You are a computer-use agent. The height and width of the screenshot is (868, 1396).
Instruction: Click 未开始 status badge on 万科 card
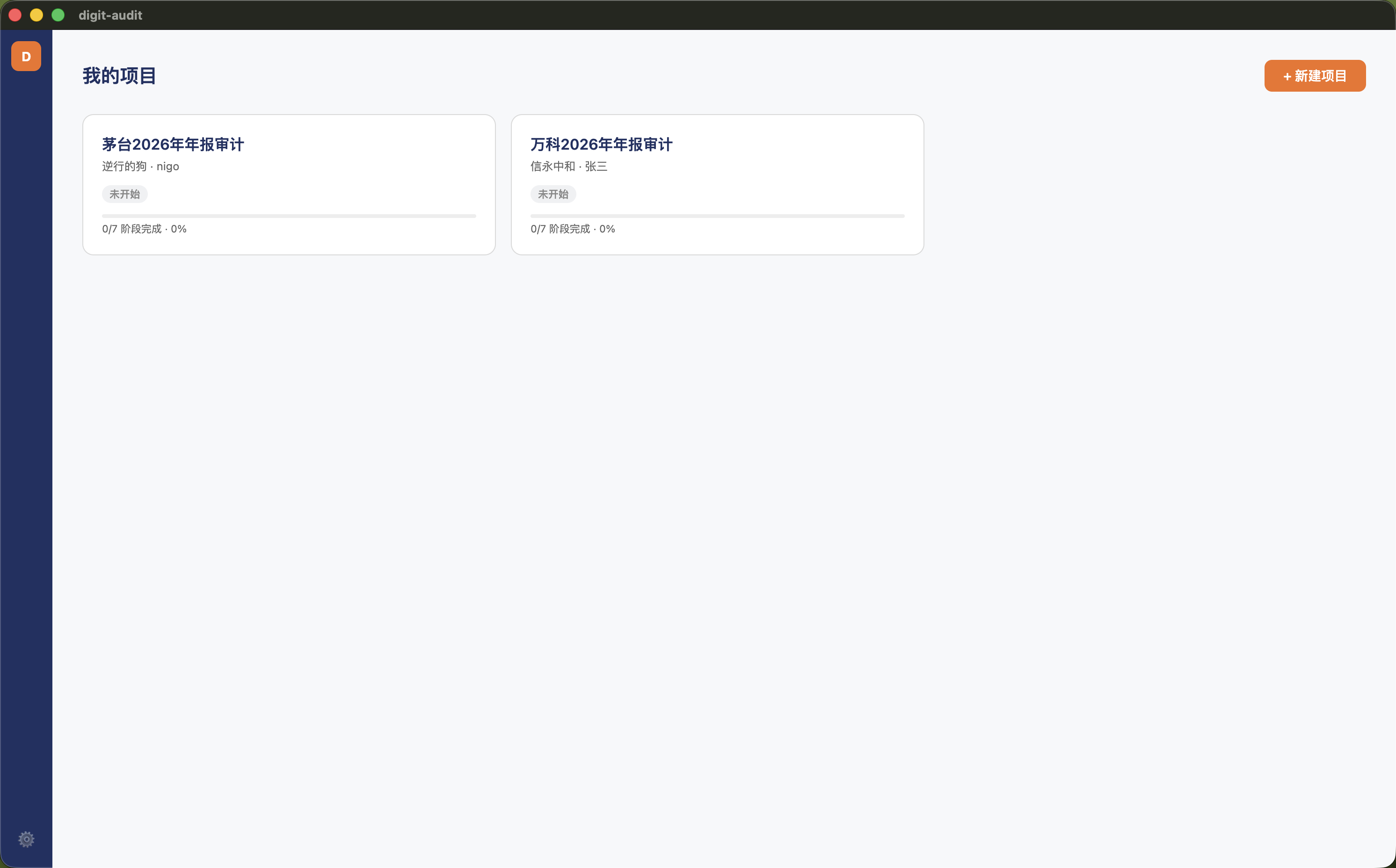coord(553,194)
